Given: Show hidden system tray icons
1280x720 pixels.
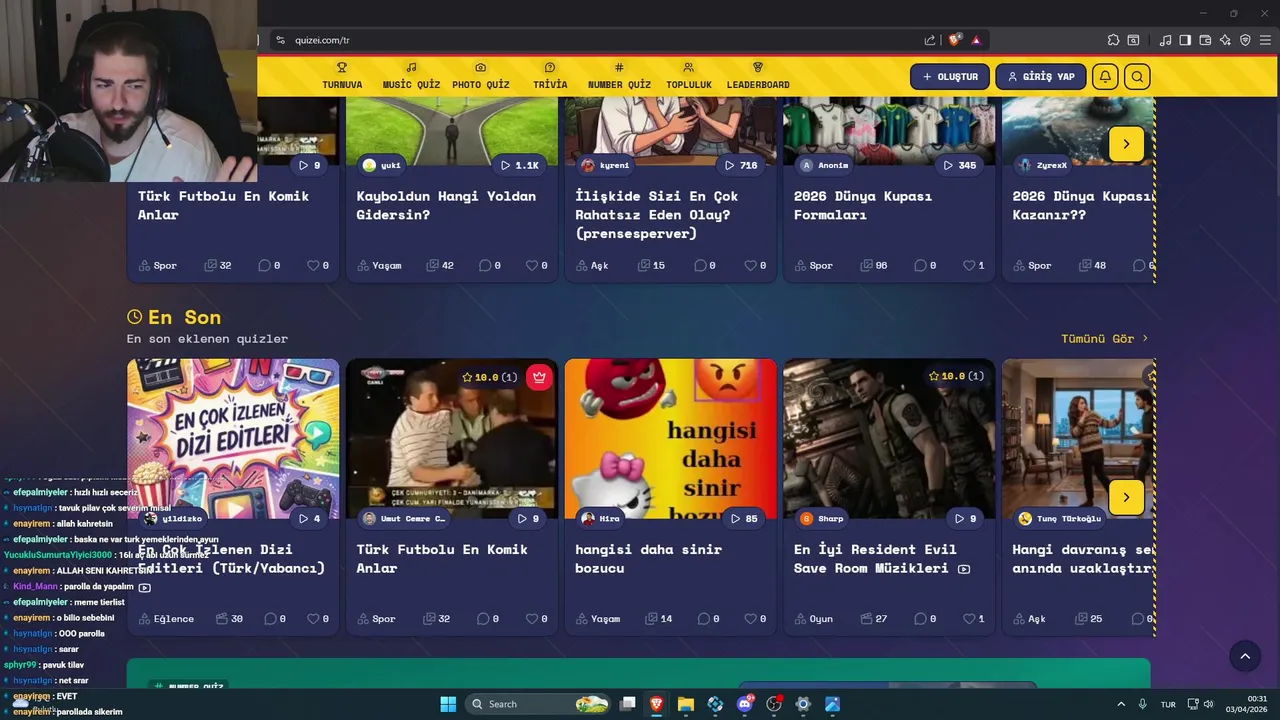Looking at the screenshot, I should tap(1120, 704).
